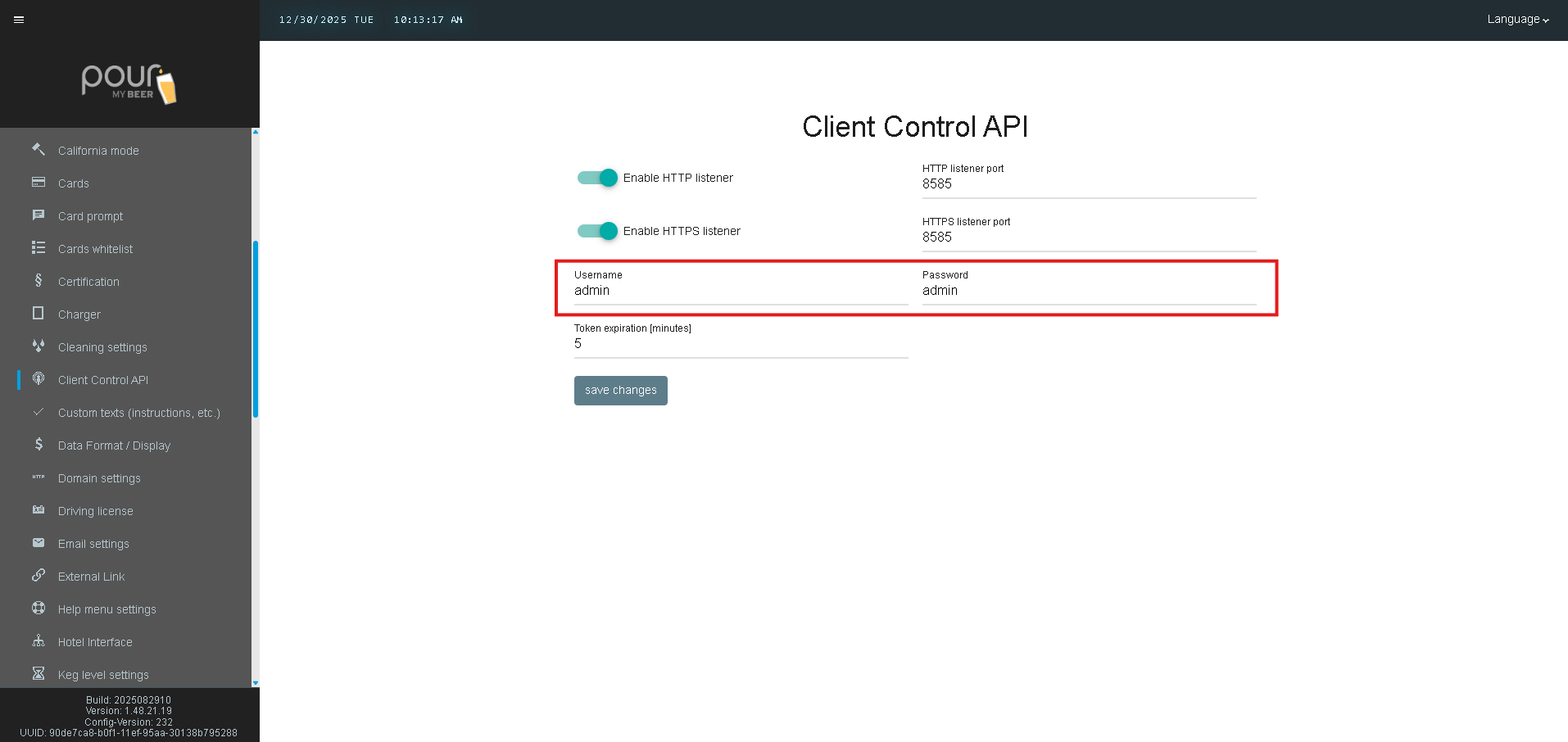Focus the HTTP listener port field

point(1088,184)
